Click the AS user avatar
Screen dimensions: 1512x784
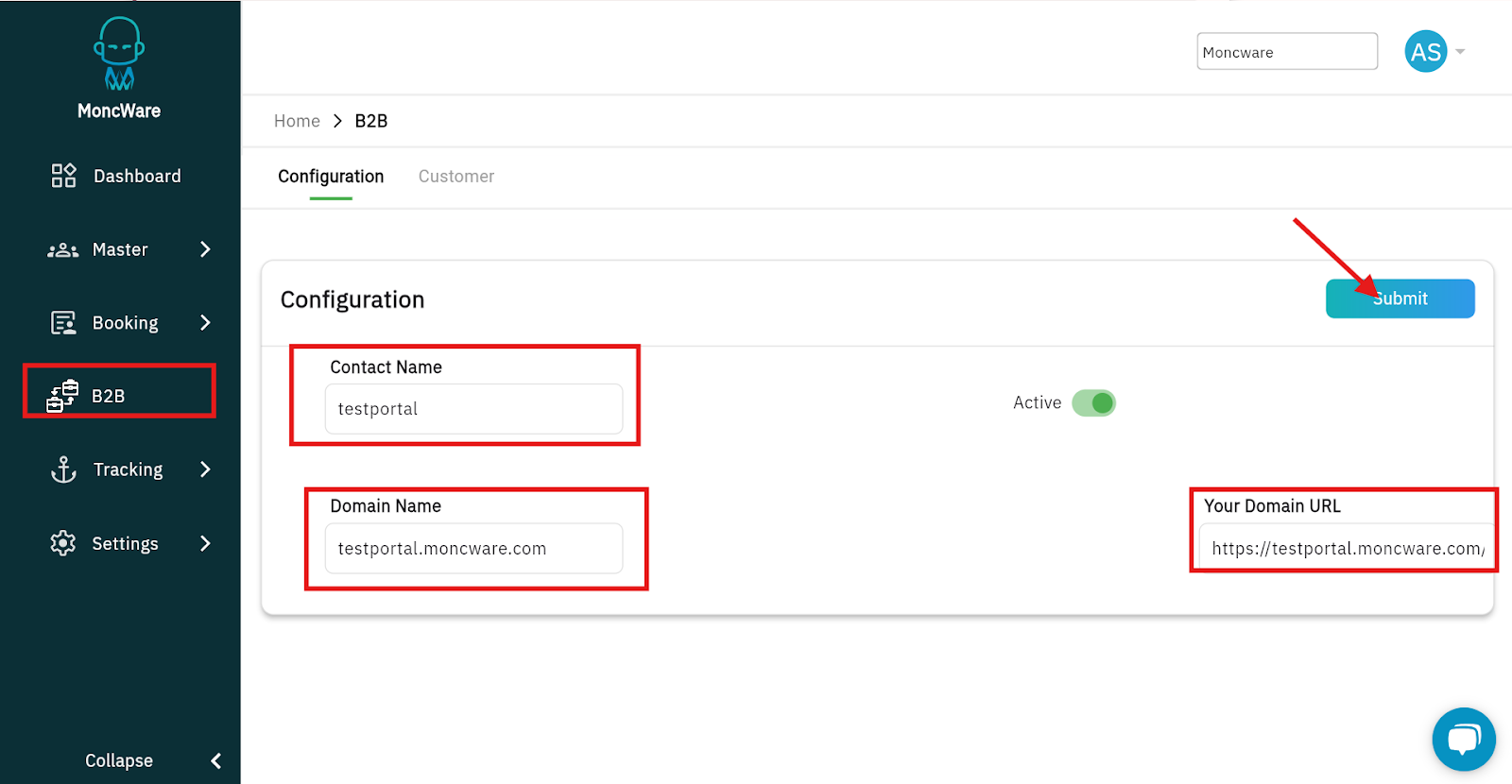tap(1426, 52)
